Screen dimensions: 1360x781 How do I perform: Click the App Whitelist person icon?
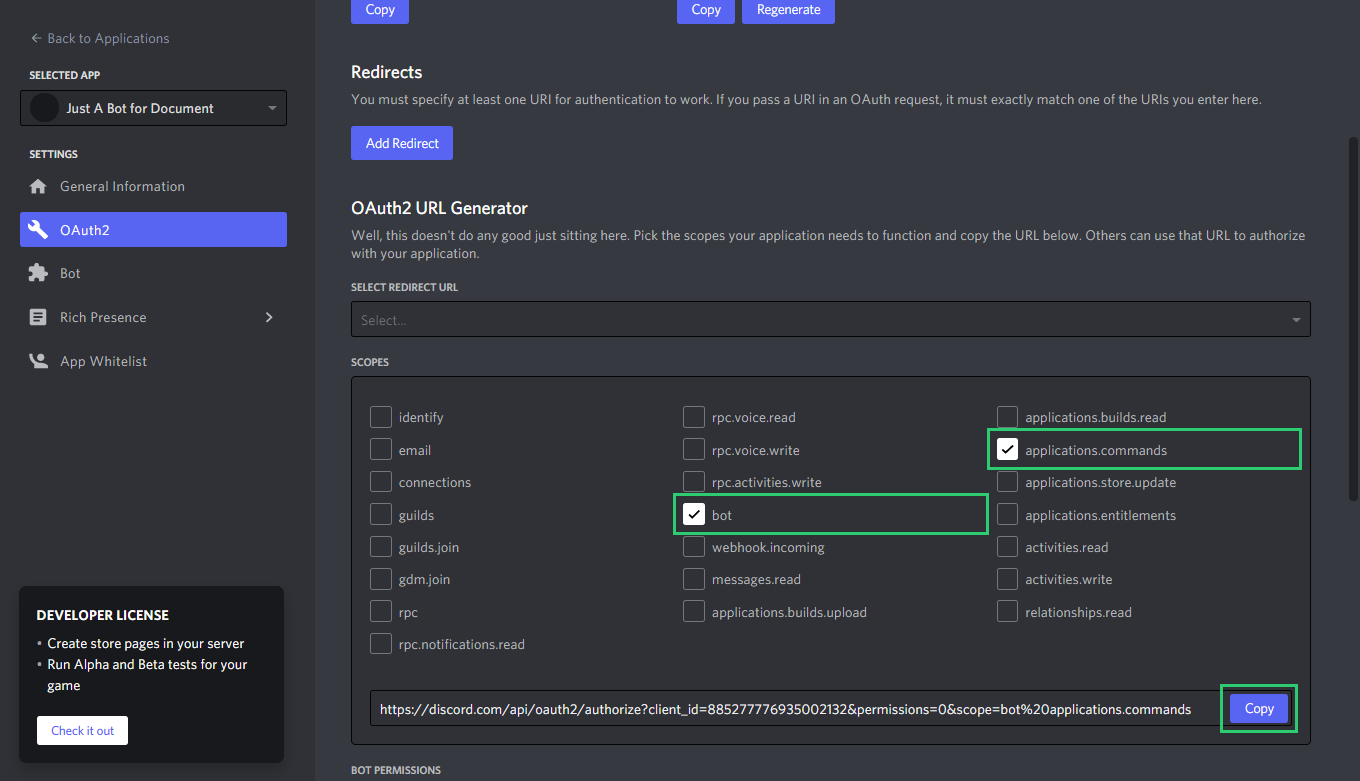click(38, 361)
